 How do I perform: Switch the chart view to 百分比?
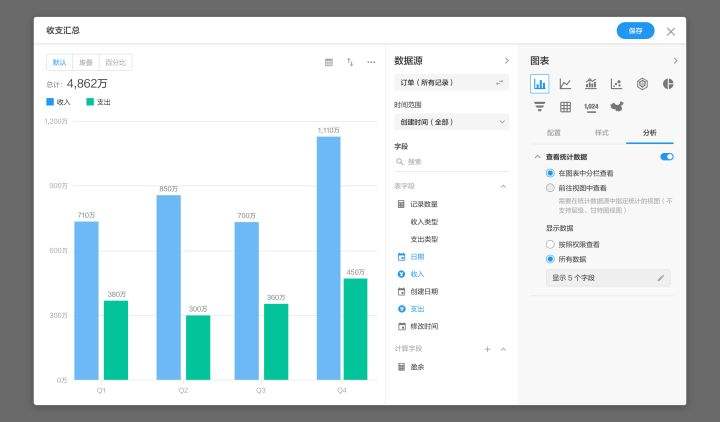[118, 62]
